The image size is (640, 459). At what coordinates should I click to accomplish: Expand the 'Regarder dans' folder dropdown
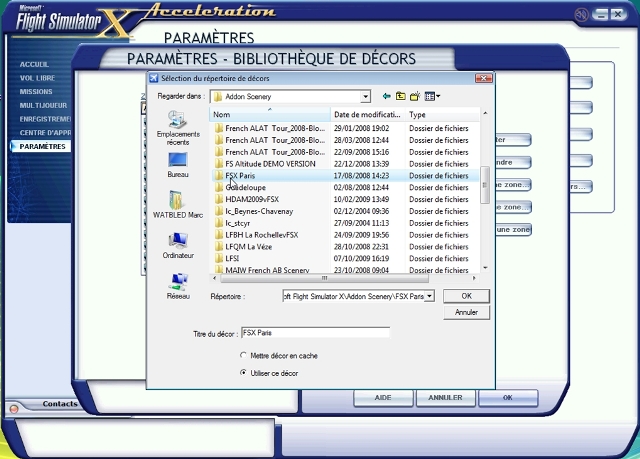tap(365, 97)
